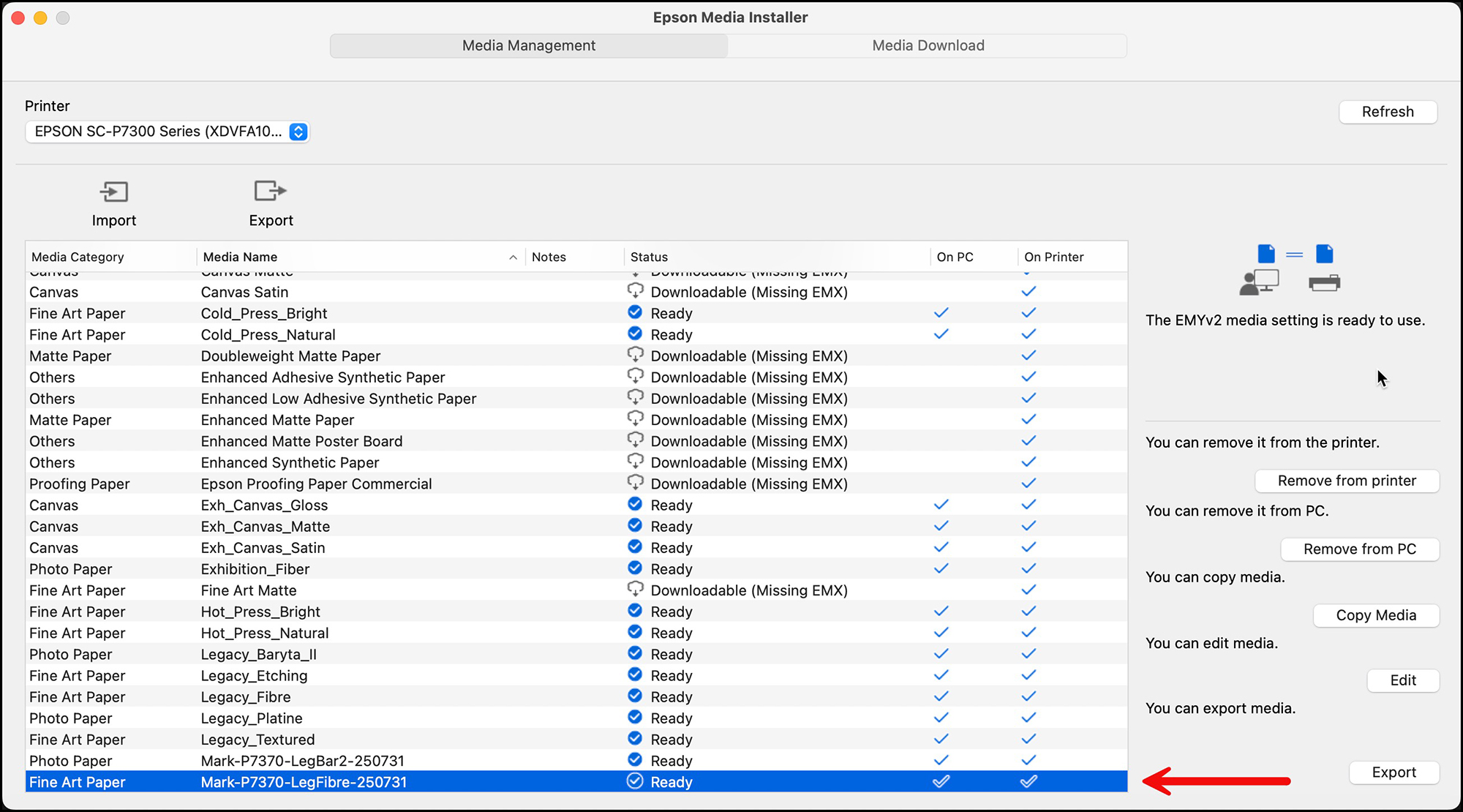This screenshot has height=812, width=1463.
Task: Click Remove from PC button
Action: click(x=1360, y=549)
